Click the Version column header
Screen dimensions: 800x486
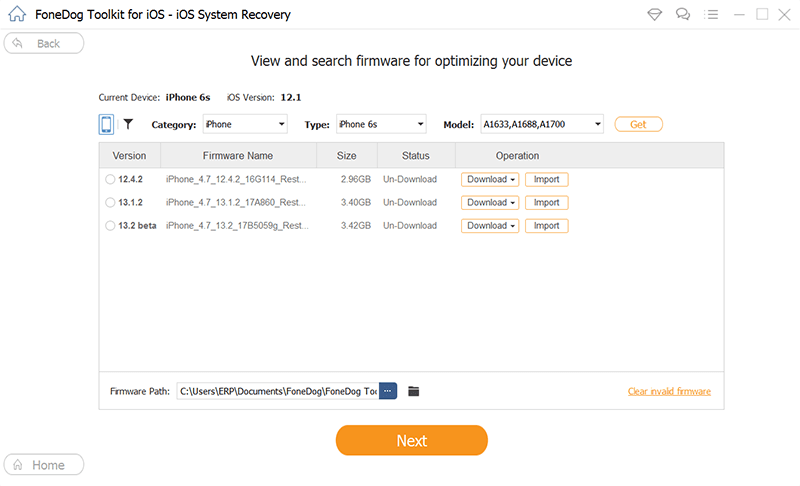click(130, 156)
